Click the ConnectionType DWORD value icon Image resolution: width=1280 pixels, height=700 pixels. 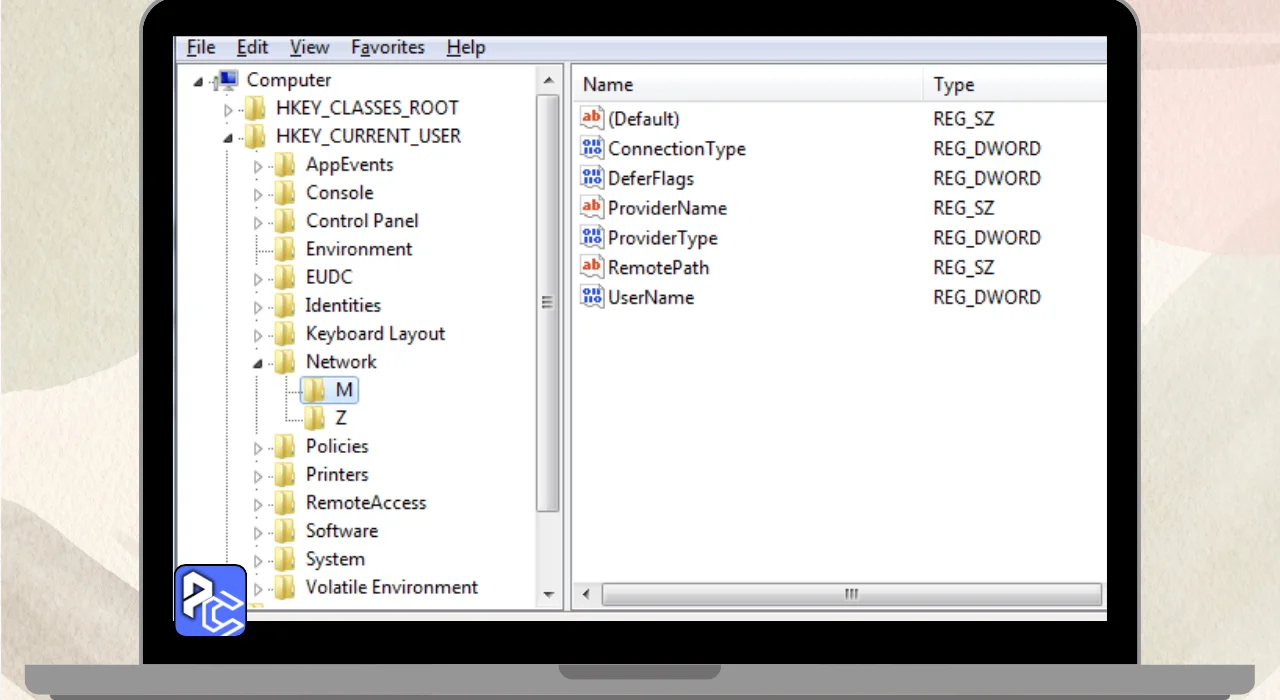[x=592, y=148]
